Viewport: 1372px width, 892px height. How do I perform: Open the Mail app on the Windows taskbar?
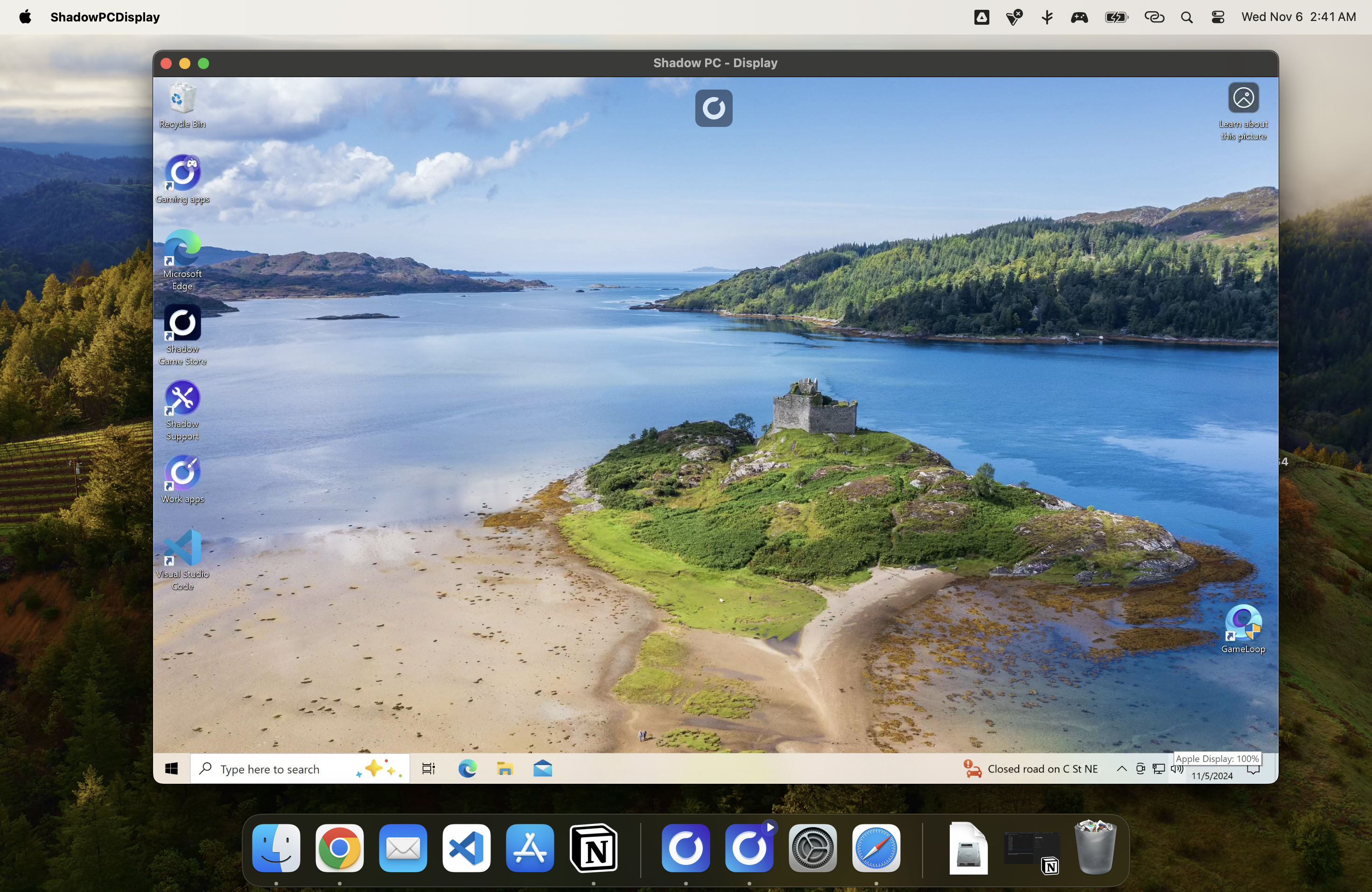click(x=542, y=769)
